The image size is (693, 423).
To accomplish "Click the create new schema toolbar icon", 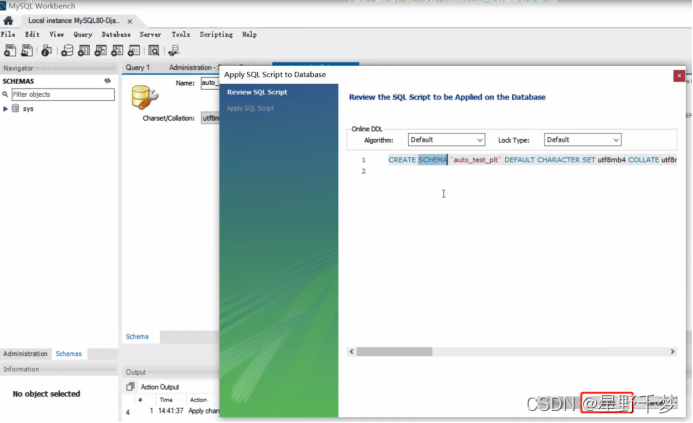I will pos(67,50).
